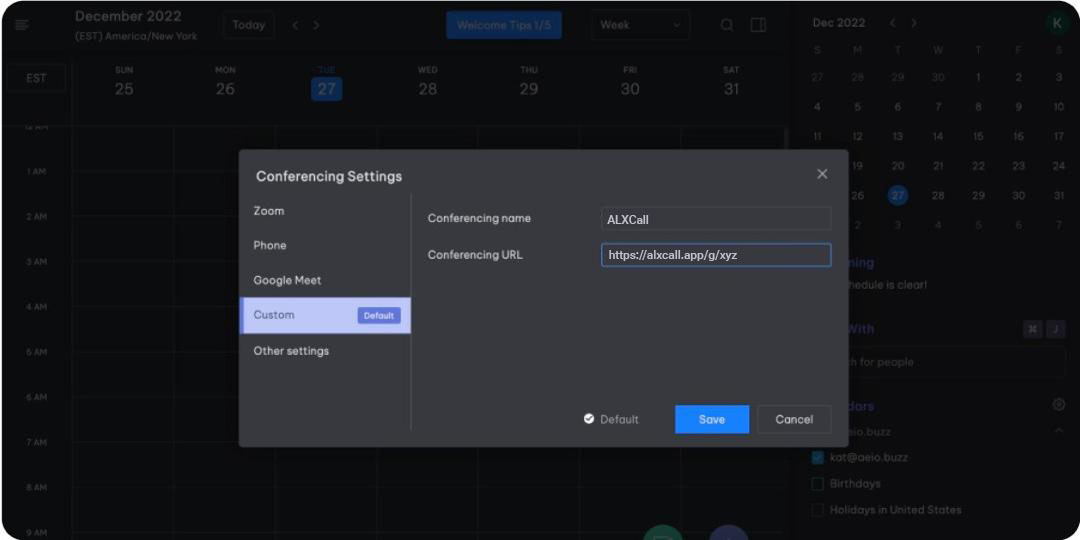Image resolution: width=1080 pixels, height=540 pixels.
Task: Enable the Birthdays calendar checkbox
Action: coord(817,484)
